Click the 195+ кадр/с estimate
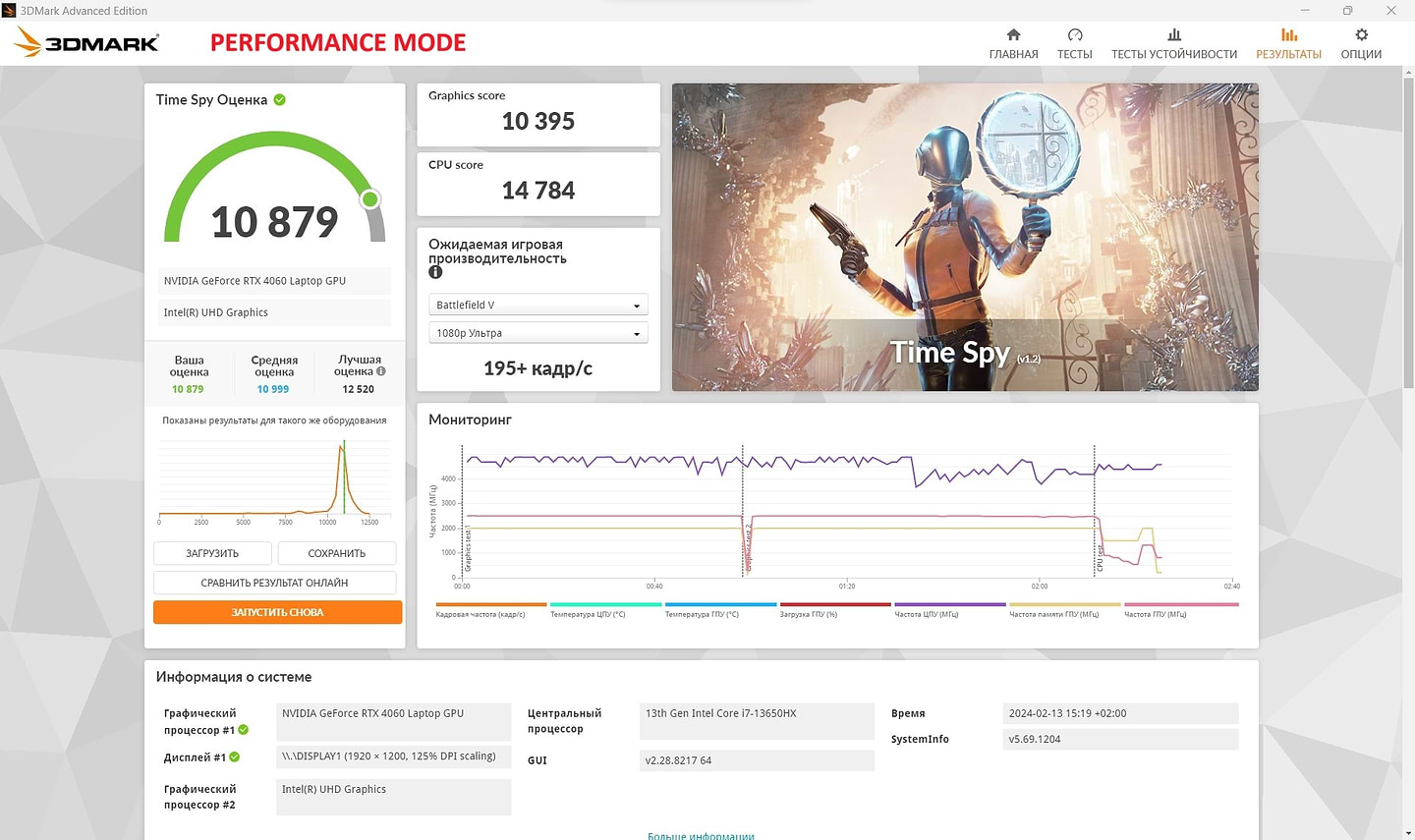Viewport: 1415px width, 840px height. click(538, 368)
